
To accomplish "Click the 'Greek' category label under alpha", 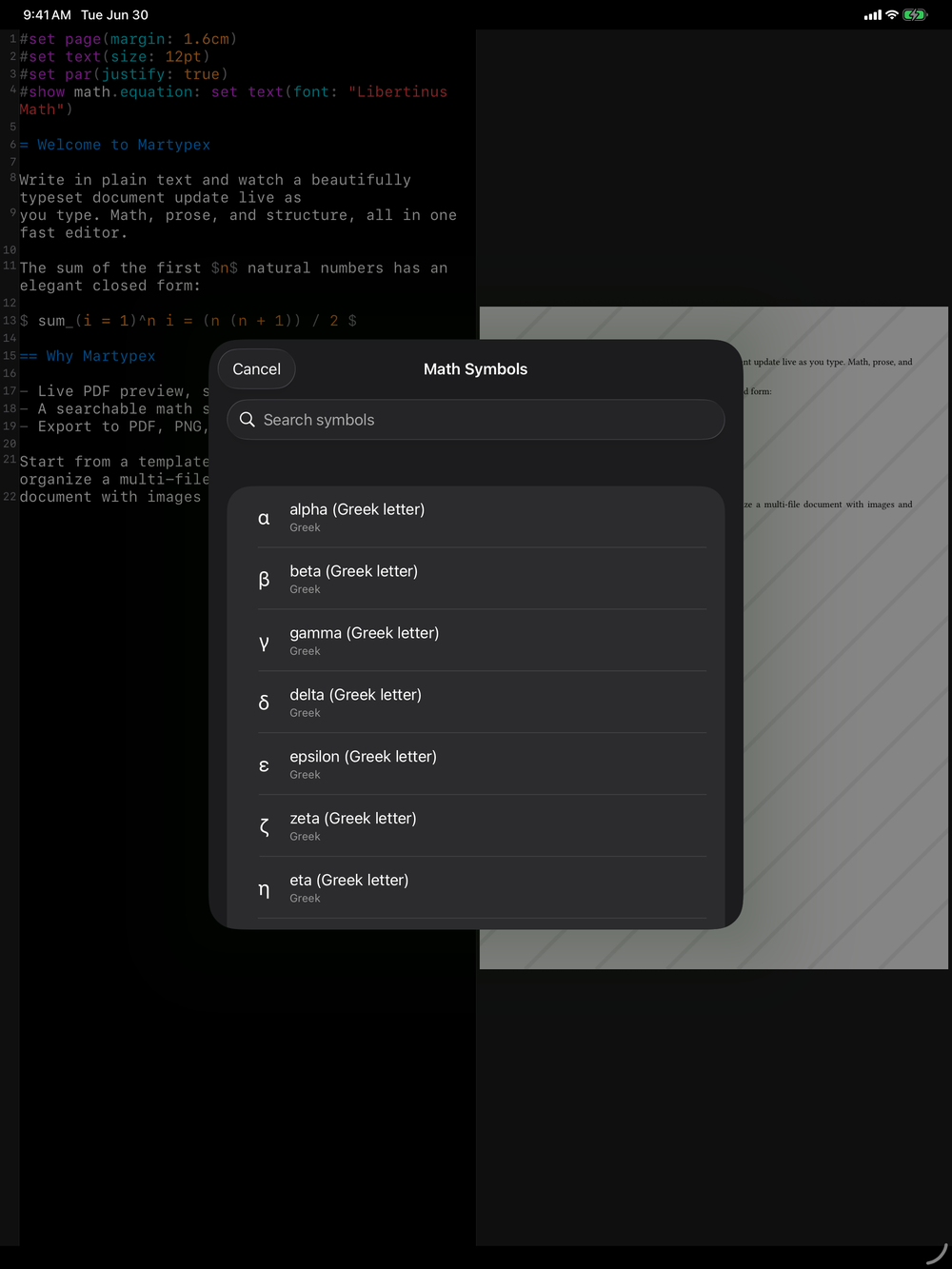I will [305, 527].
